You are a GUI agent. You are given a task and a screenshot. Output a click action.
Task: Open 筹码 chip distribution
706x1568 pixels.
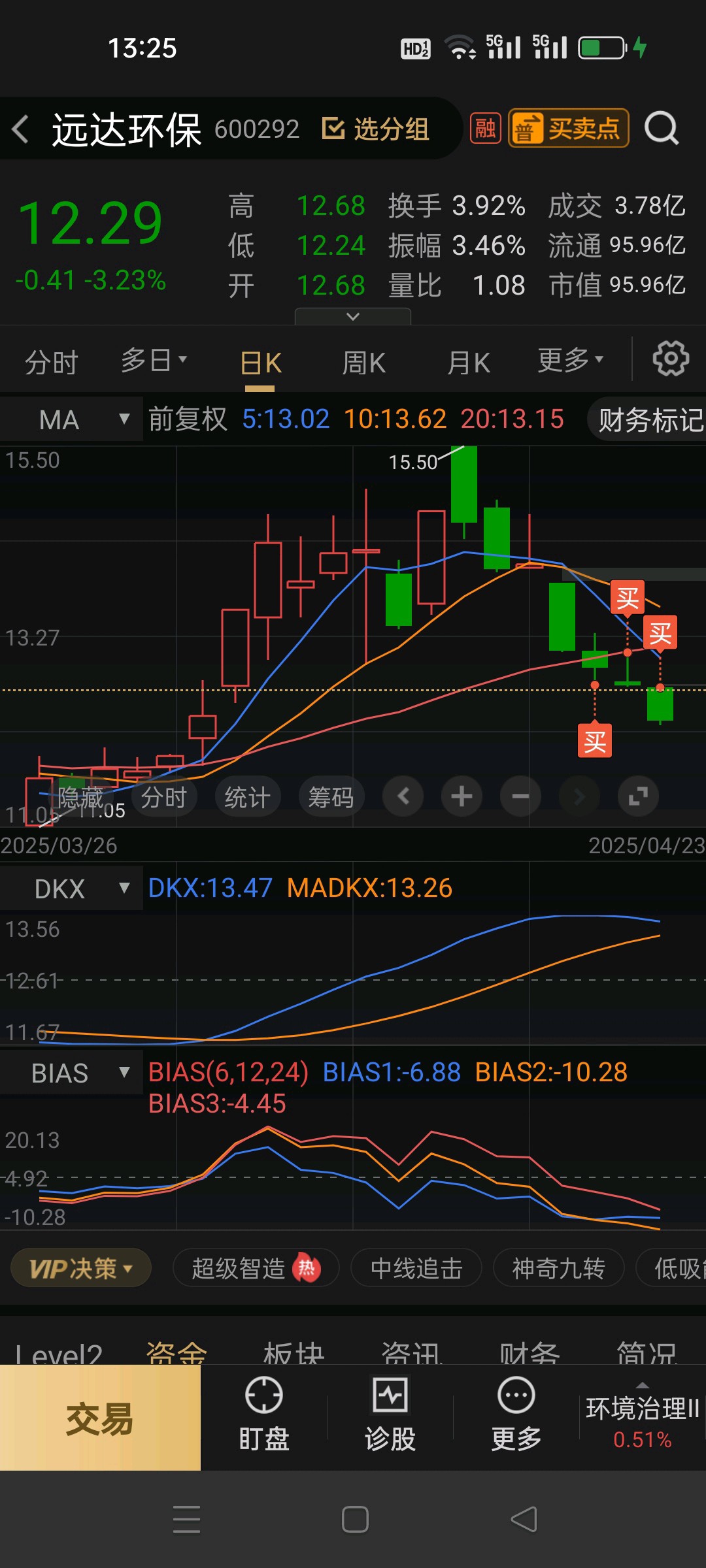[x=331, y=797]
